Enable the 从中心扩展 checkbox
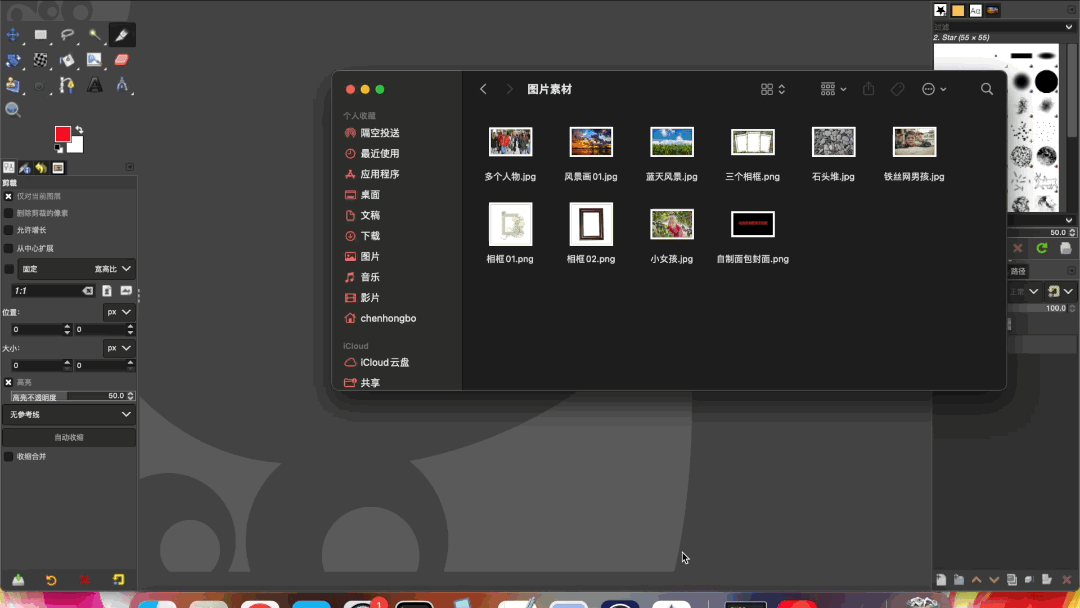 click(8, 248)
